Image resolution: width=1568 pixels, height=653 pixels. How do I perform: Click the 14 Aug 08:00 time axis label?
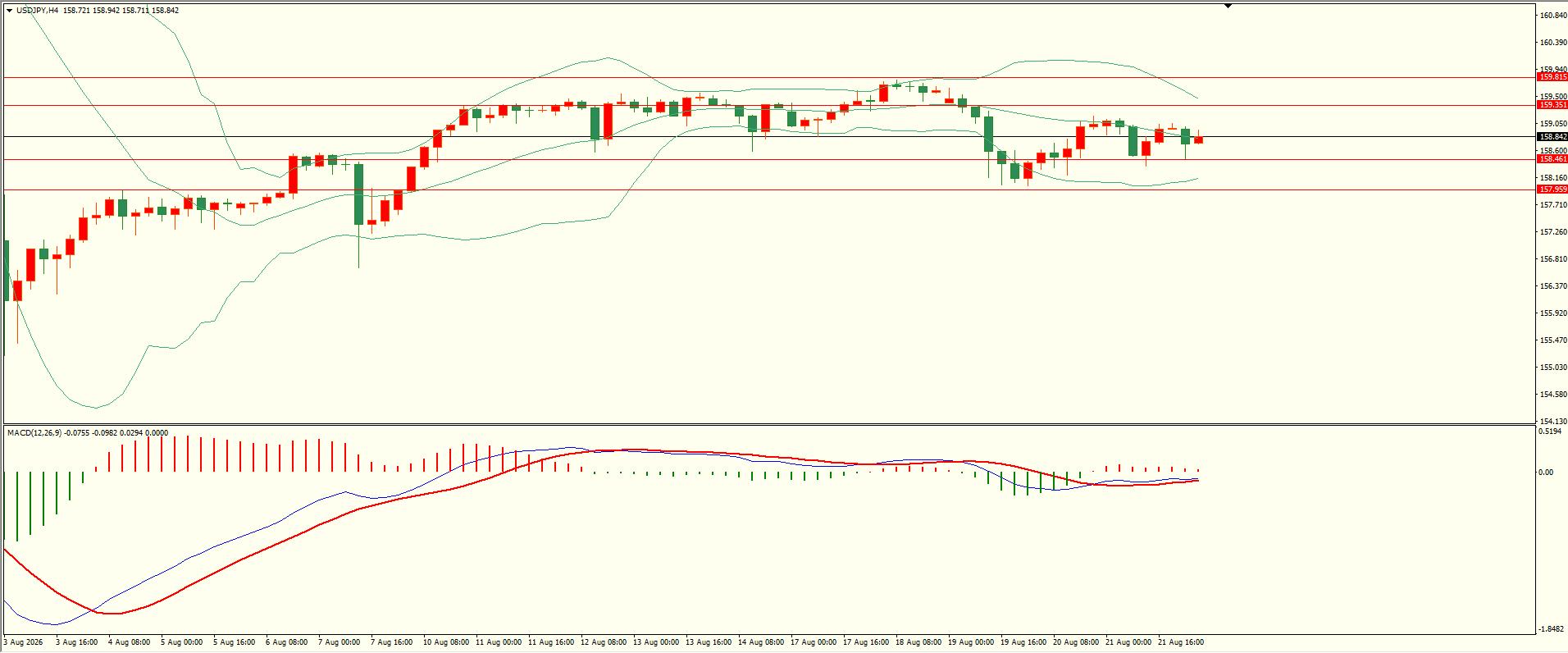(x=760, y=642)
